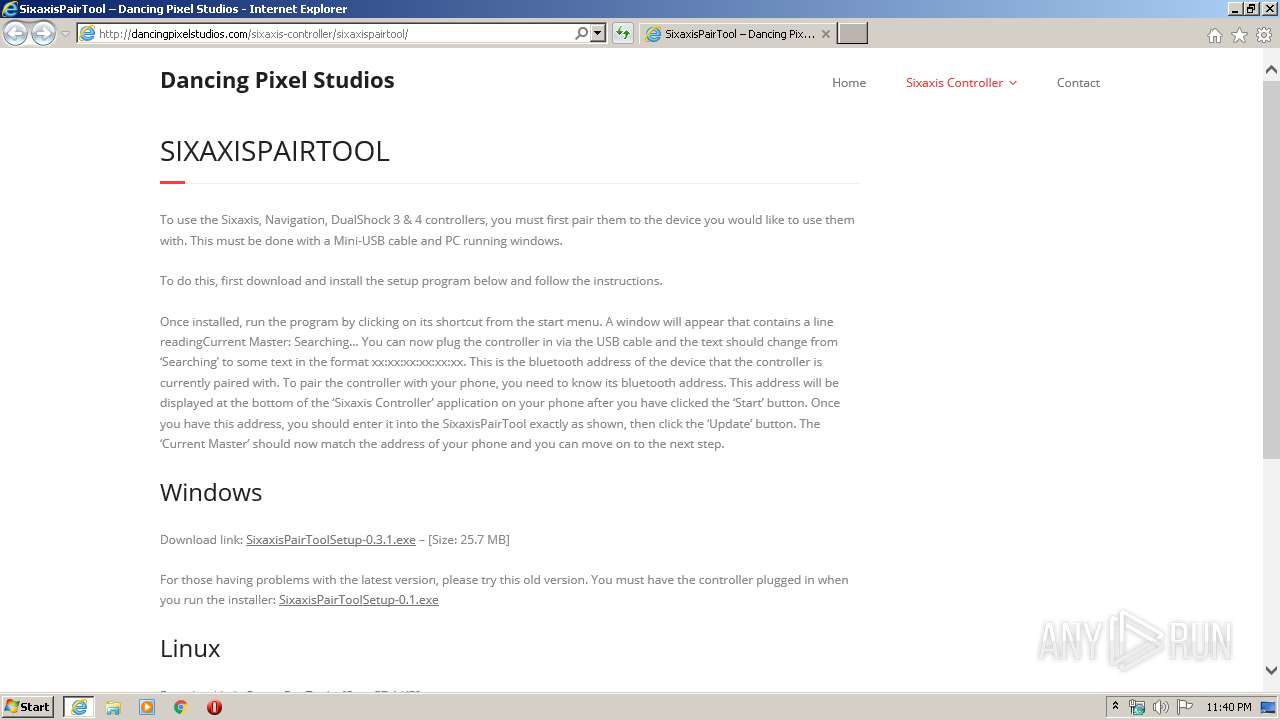1280x720 pixels.
Task: Click the page favicon in address bar
Action: [87, 34]
